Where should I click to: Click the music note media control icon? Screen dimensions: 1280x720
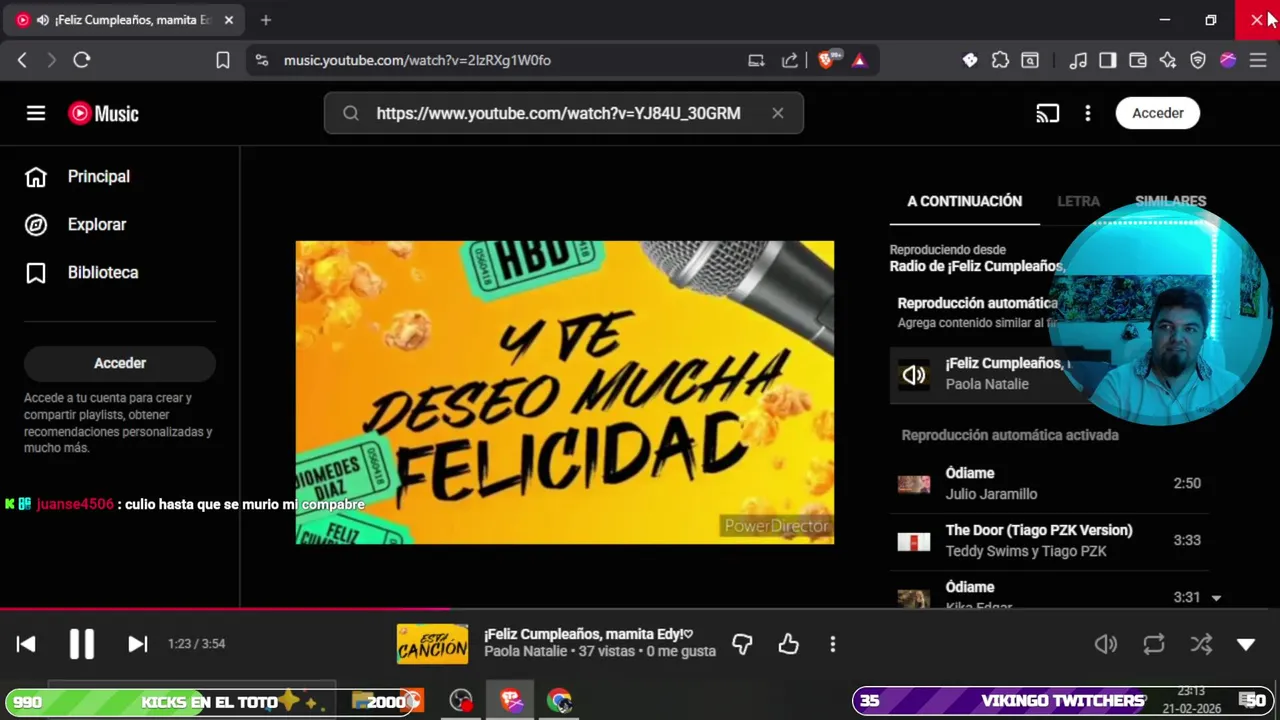pyautogui.click(x=1078, y=60)
